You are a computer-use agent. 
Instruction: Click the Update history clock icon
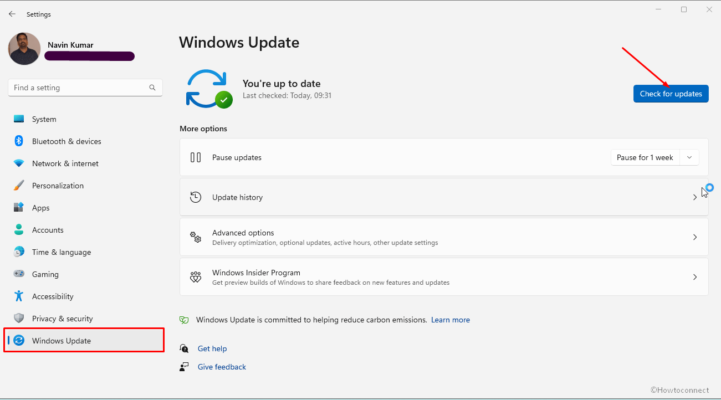[195, 197]
